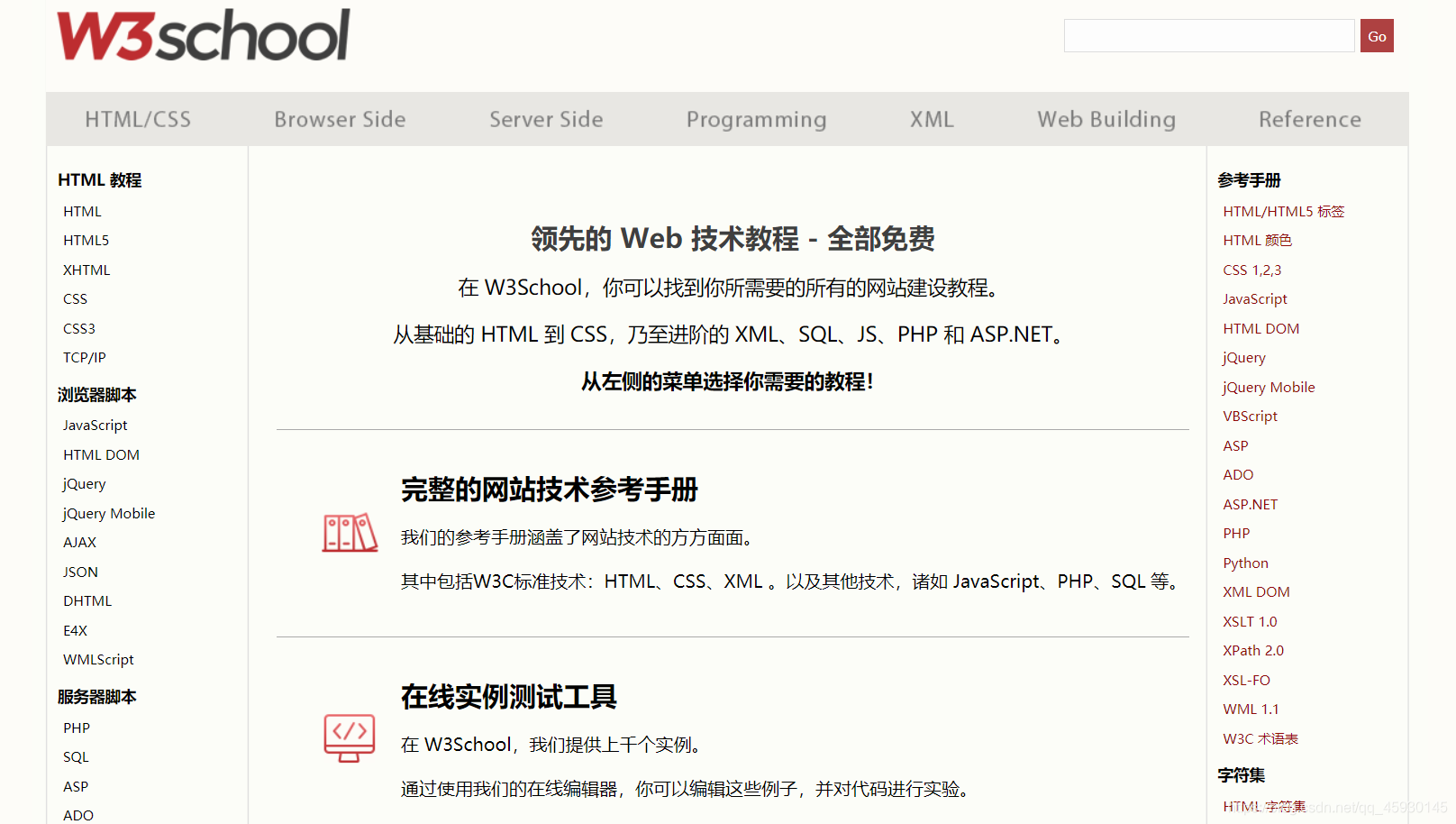Click the search input field

[1209, 36]
